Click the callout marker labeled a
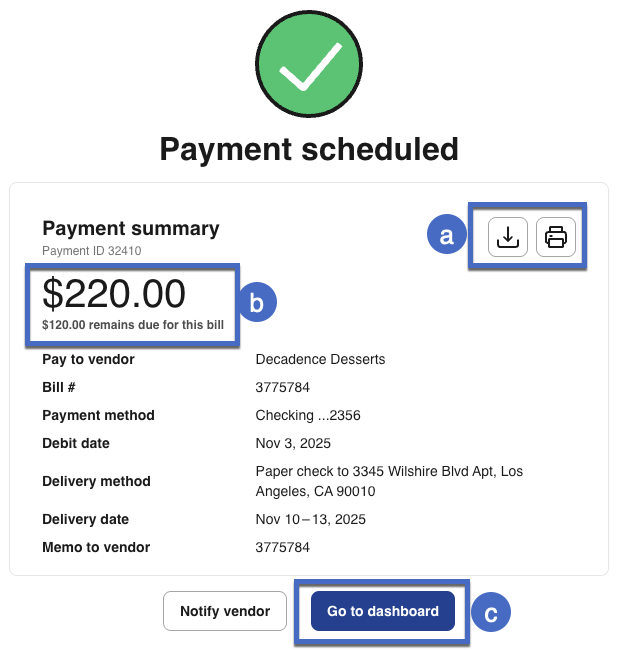This screenshot has width=619, height=651. [446, 235]
